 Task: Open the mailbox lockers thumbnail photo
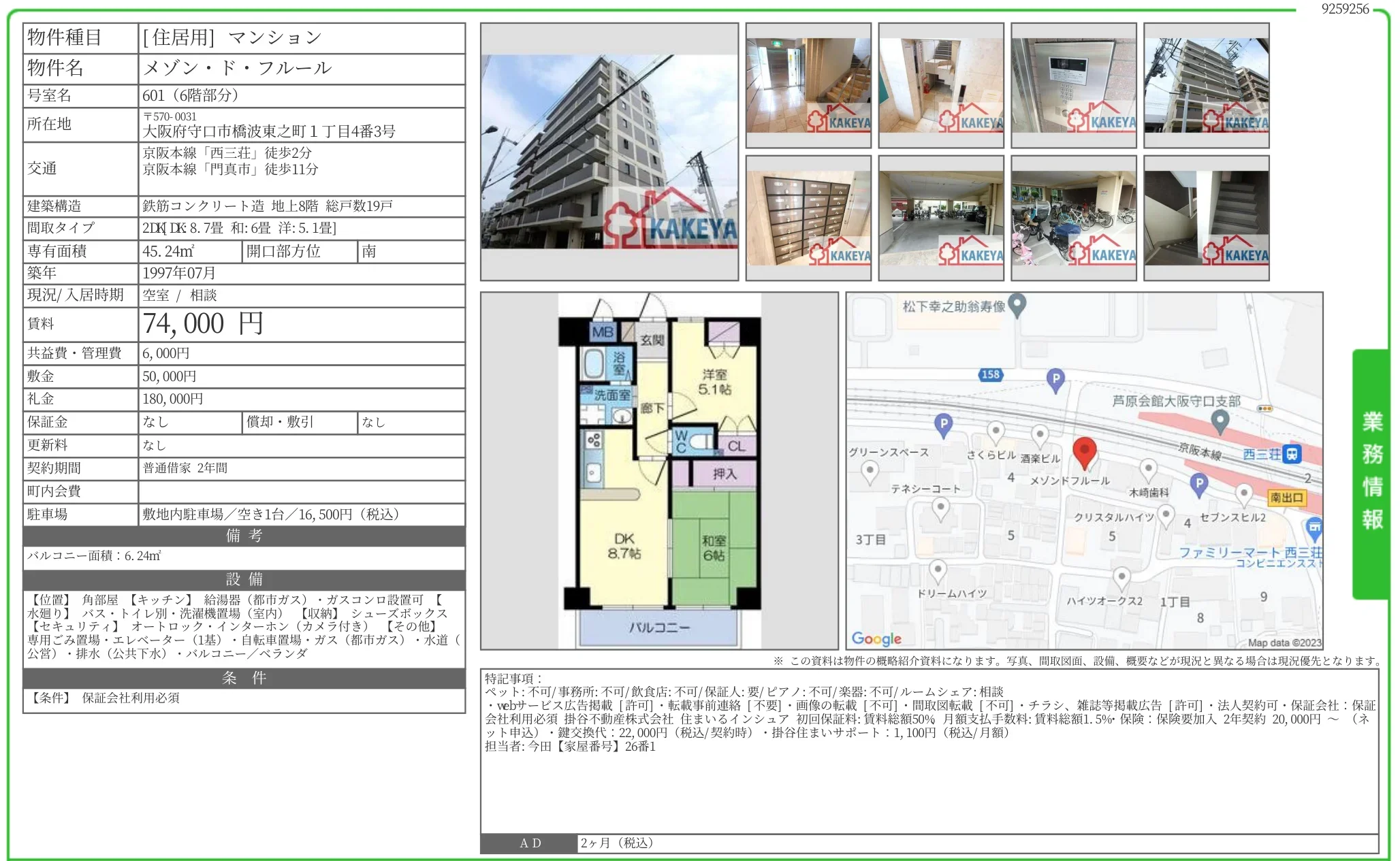click(x=808, y=218)
